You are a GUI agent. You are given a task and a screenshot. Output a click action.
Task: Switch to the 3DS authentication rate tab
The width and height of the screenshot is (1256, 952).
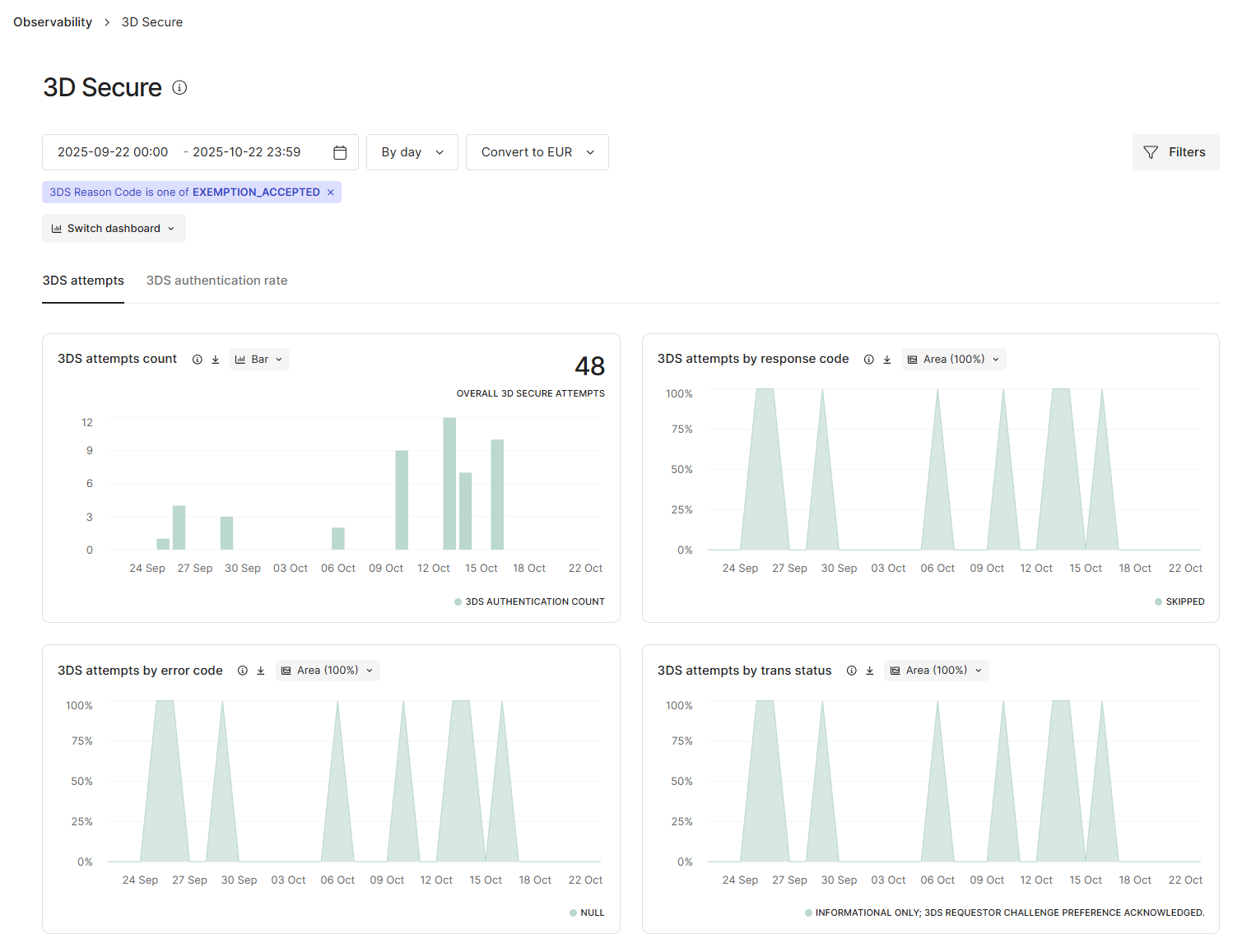tap(216, 281)
